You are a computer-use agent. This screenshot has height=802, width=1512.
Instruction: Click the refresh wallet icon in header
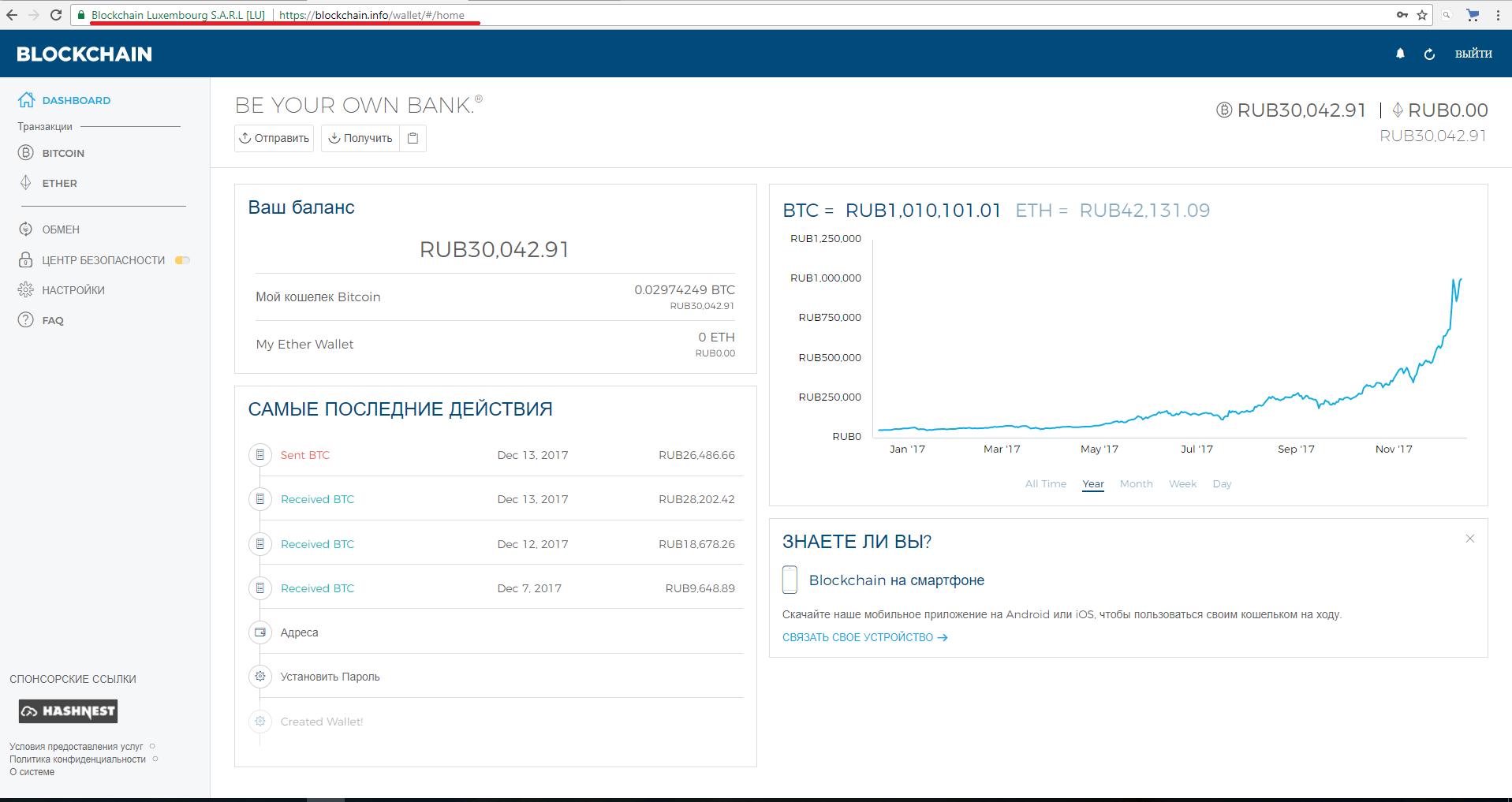(1429, 54)
